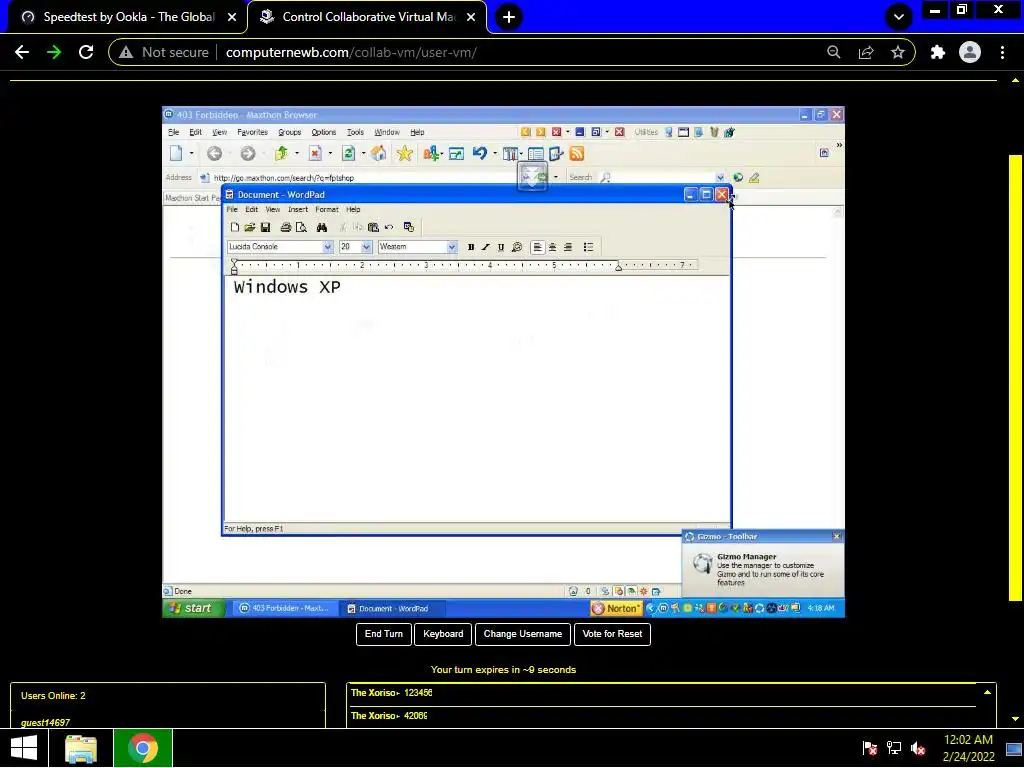Viewport: 1024px width, 768px height.
Task: Open the Windows Start menu on host taskbar
Action: point(24,748)
